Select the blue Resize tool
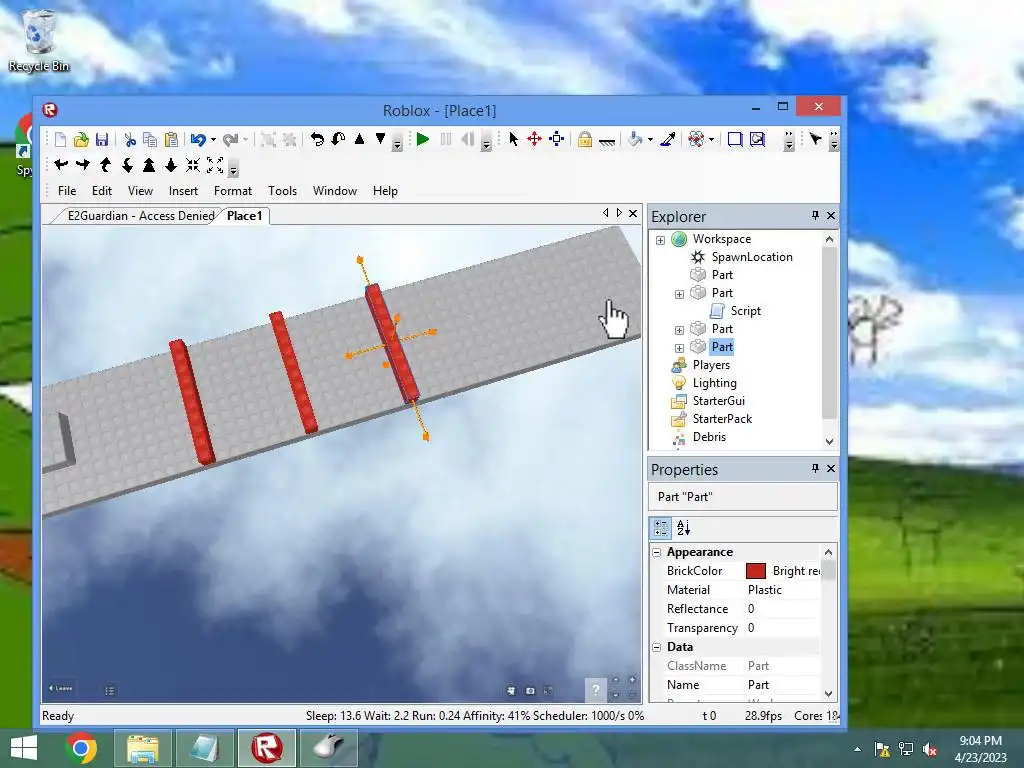Image resolution: width=1024 pixels, height=768 pixels. click(556, 139)
